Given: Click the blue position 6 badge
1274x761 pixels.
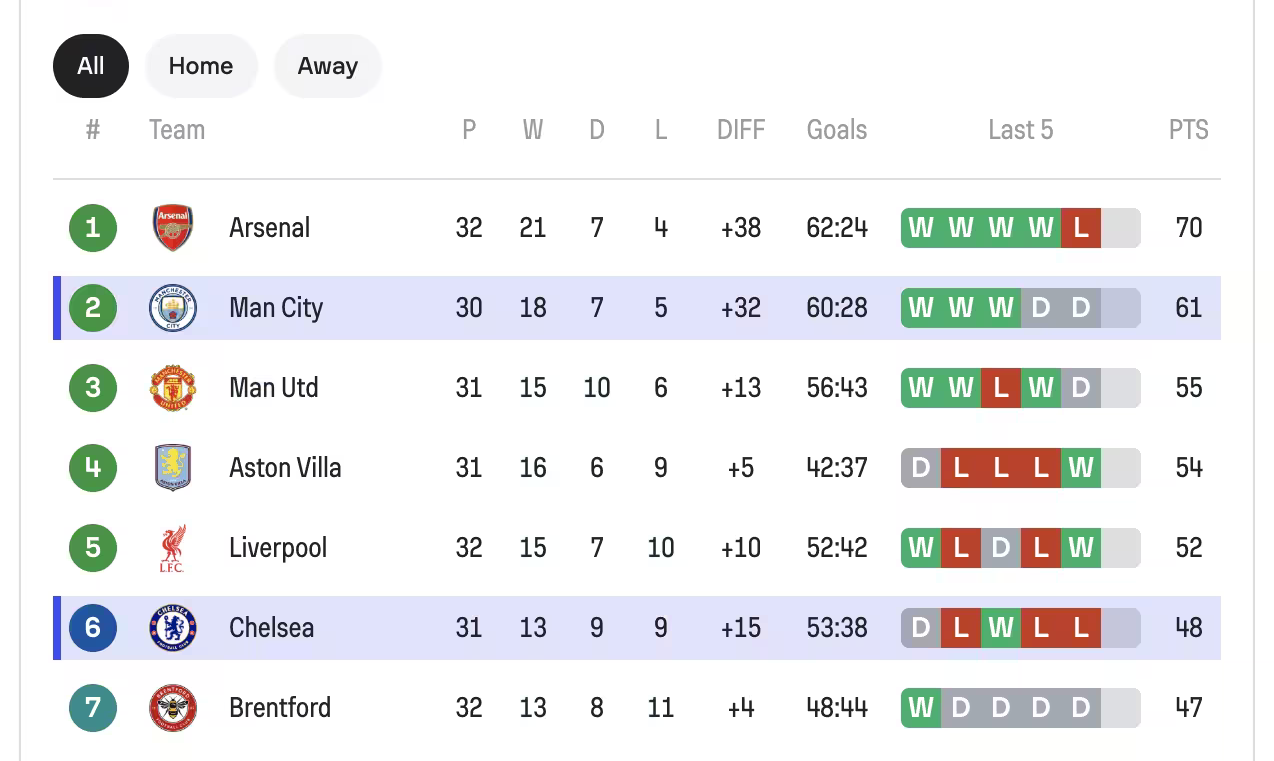Looking at the screenshot, I should (93, 628).
